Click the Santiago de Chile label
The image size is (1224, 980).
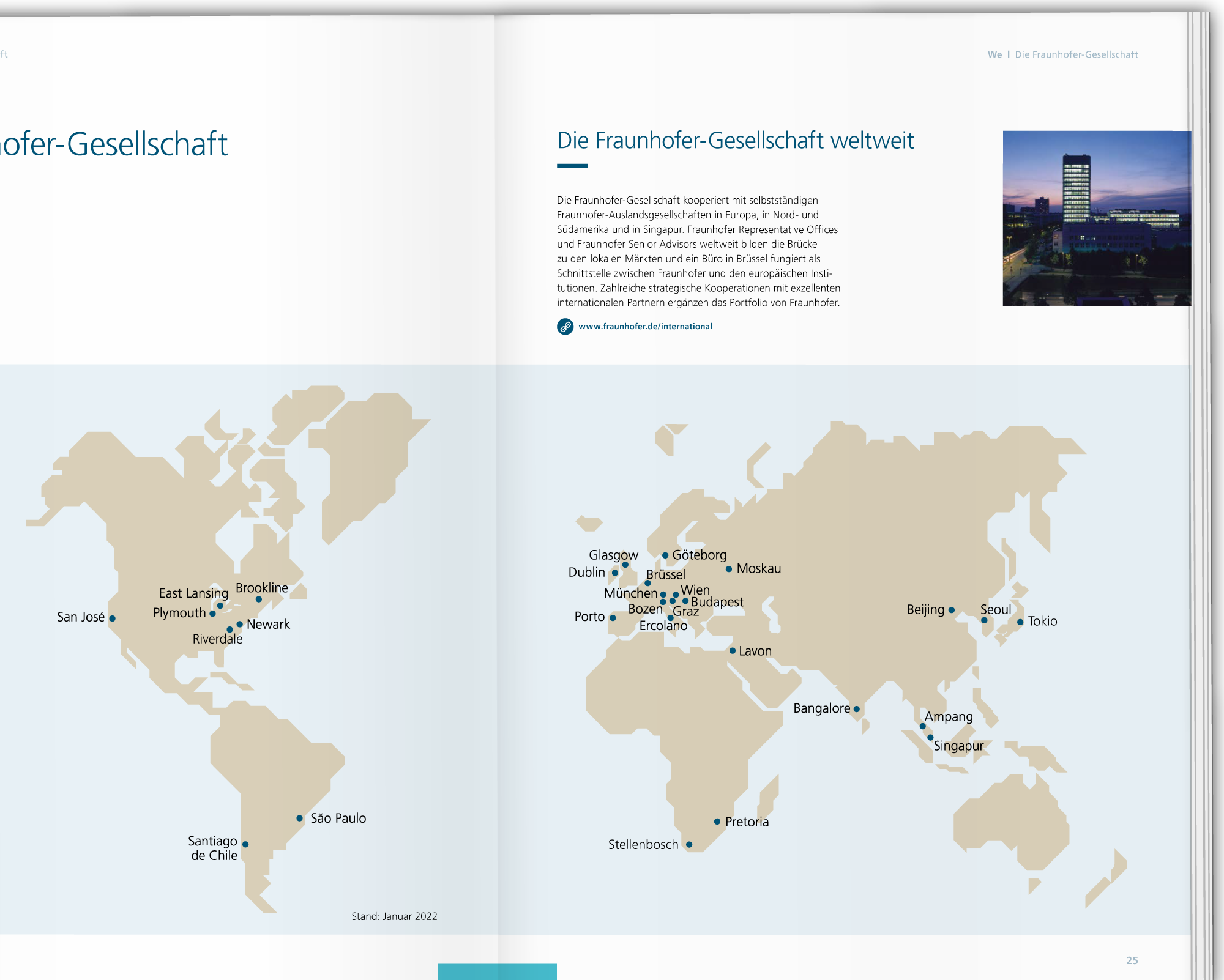click(x=213, y=848)
